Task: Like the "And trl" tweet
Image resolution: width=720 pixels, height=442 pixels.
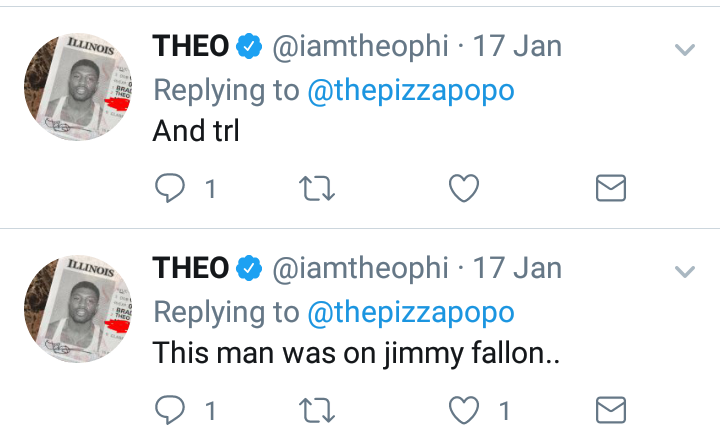Action: pos(464,188)
